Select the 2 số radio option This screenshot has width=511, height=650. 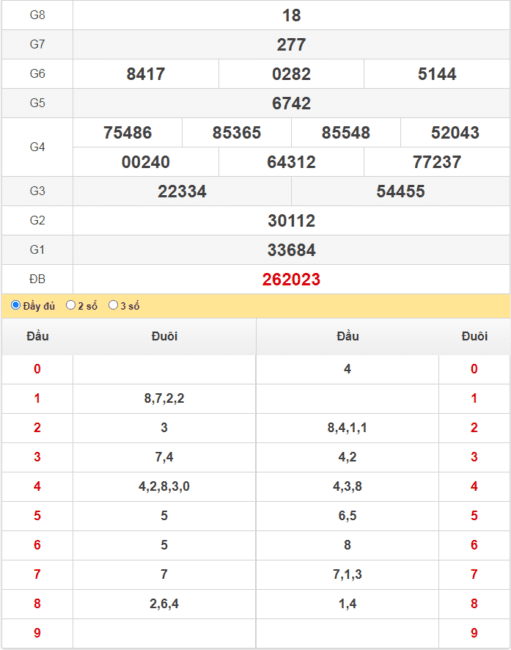71,306
